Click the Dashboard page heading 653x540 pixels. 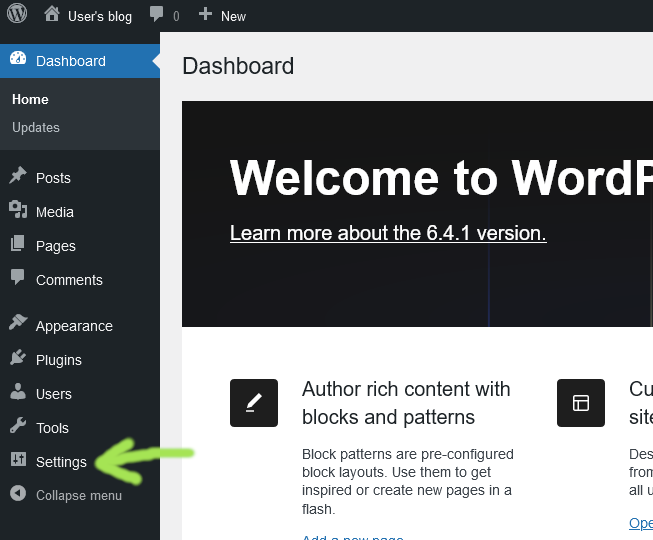coord(238,66)
